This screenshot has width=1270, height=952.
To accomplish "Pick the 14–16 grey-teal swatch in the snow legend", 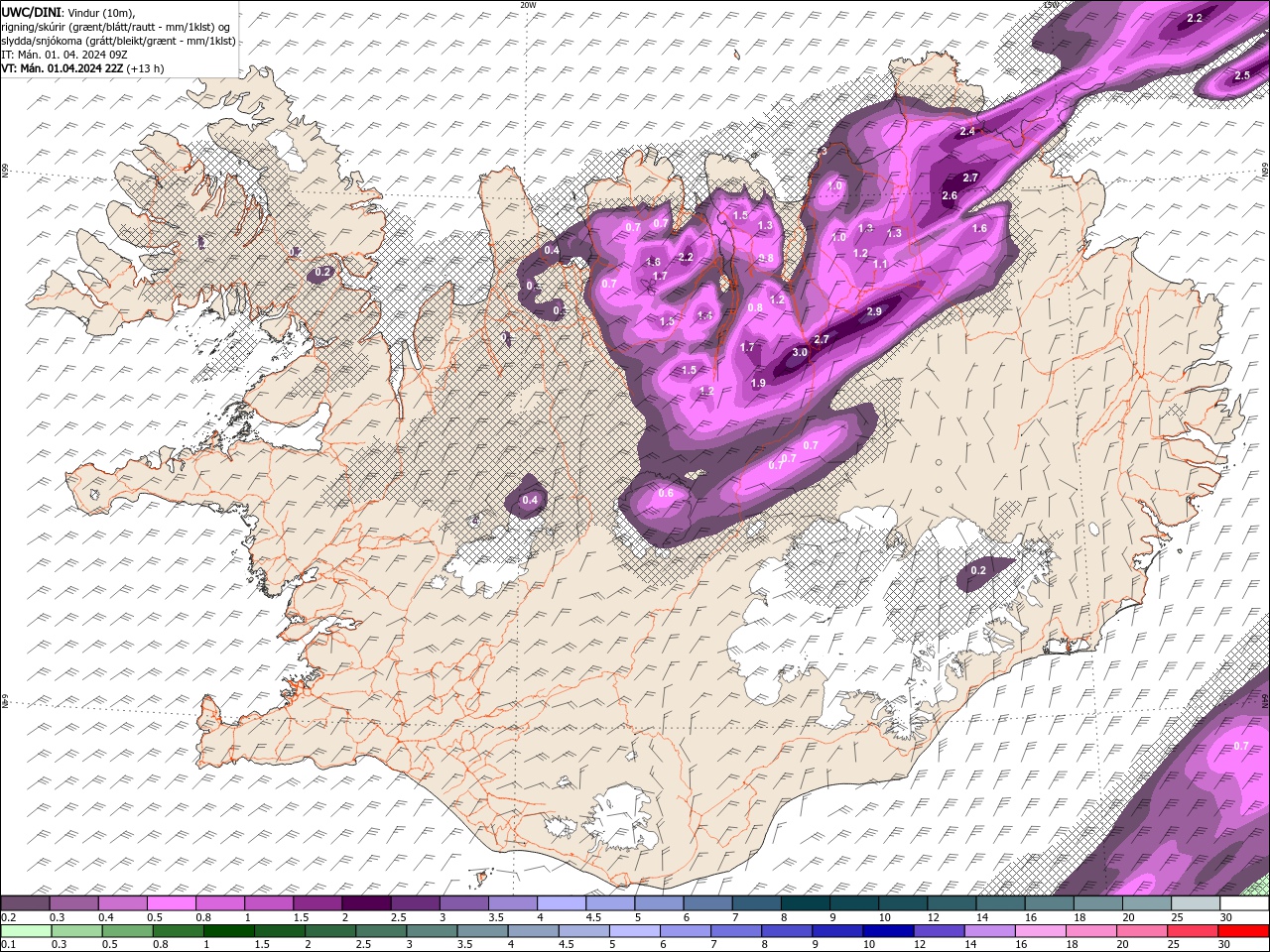I will click(x=999, y=903).
